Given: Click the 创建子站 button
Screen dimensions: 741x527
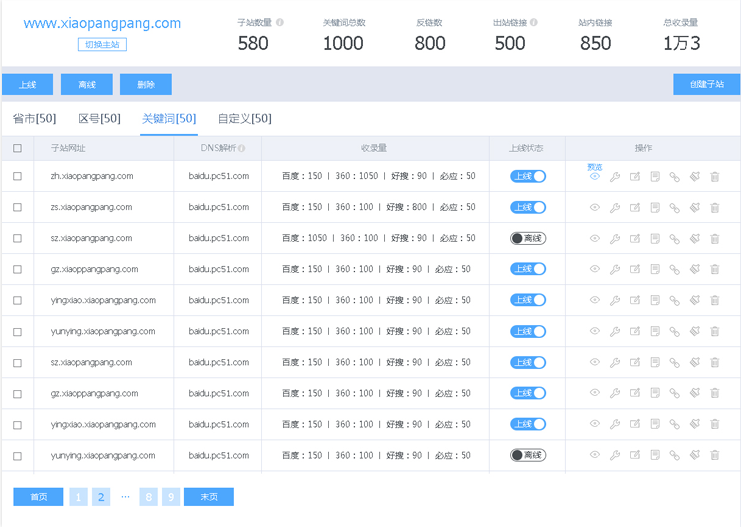Looking at the screenshot, I should point(706,84).
